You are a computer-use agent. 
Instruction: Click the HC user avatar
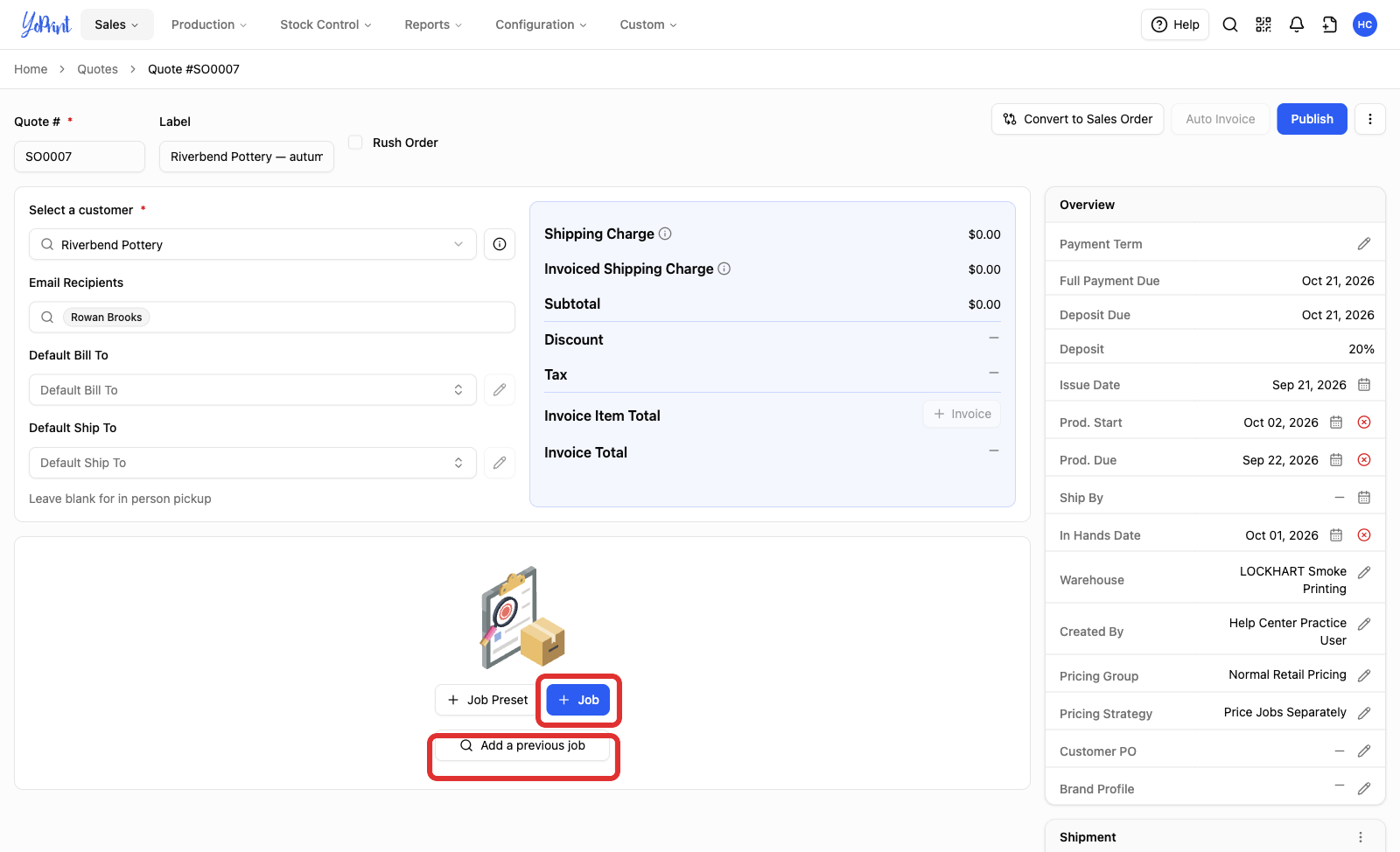1365,24
